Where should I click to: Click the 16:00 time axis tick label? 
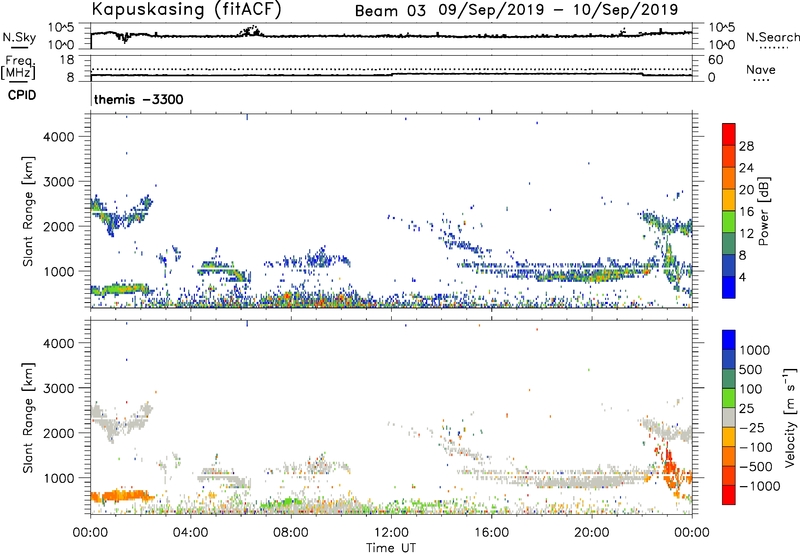point(491,533)
